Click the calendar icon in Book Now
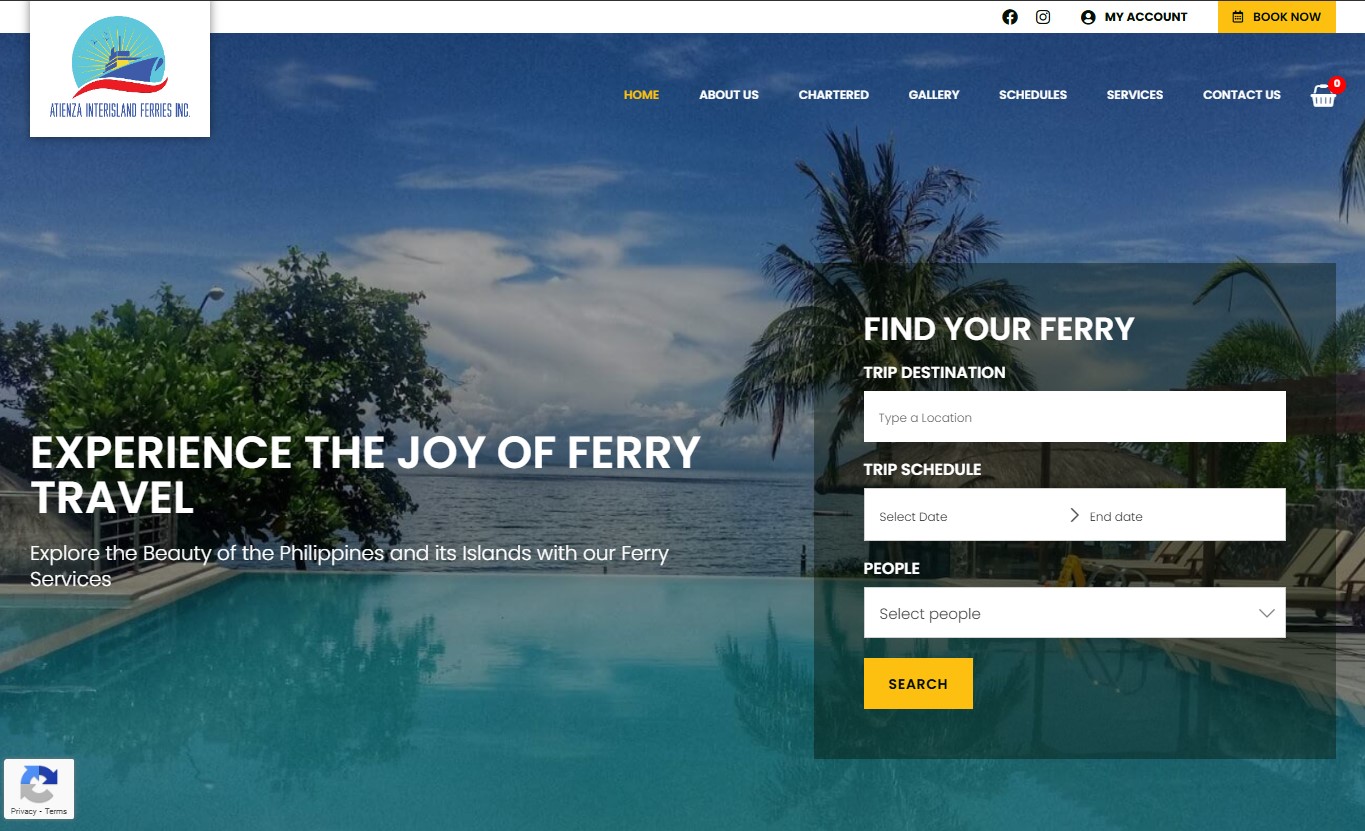The height and width of the screenshot is (831, 1365). tap(1238, 17)
